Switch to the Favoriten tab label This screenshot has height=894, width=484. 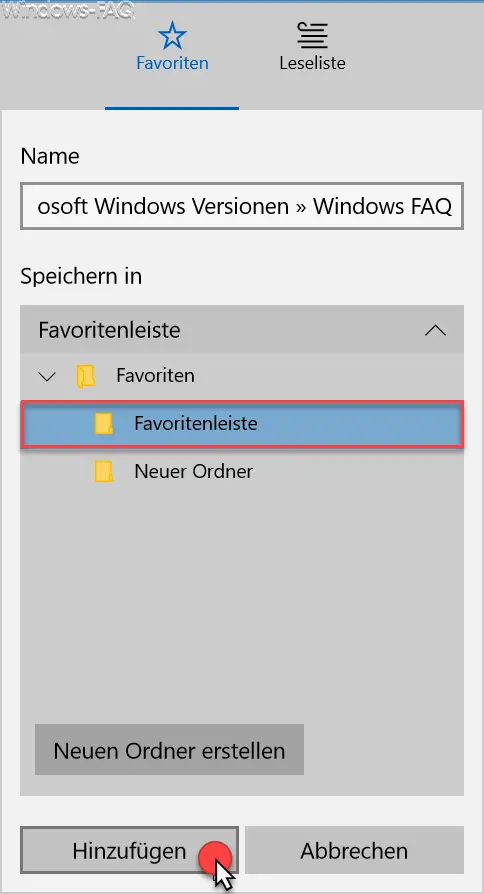(172, 63)
